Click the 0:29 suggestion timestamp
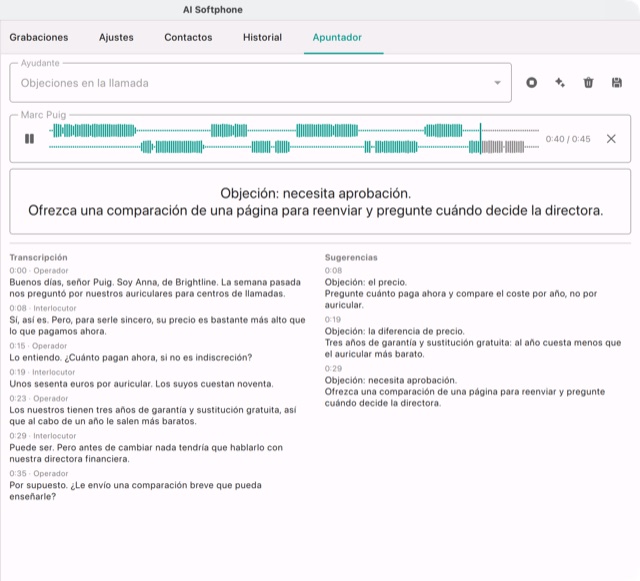 pos(333,369)
